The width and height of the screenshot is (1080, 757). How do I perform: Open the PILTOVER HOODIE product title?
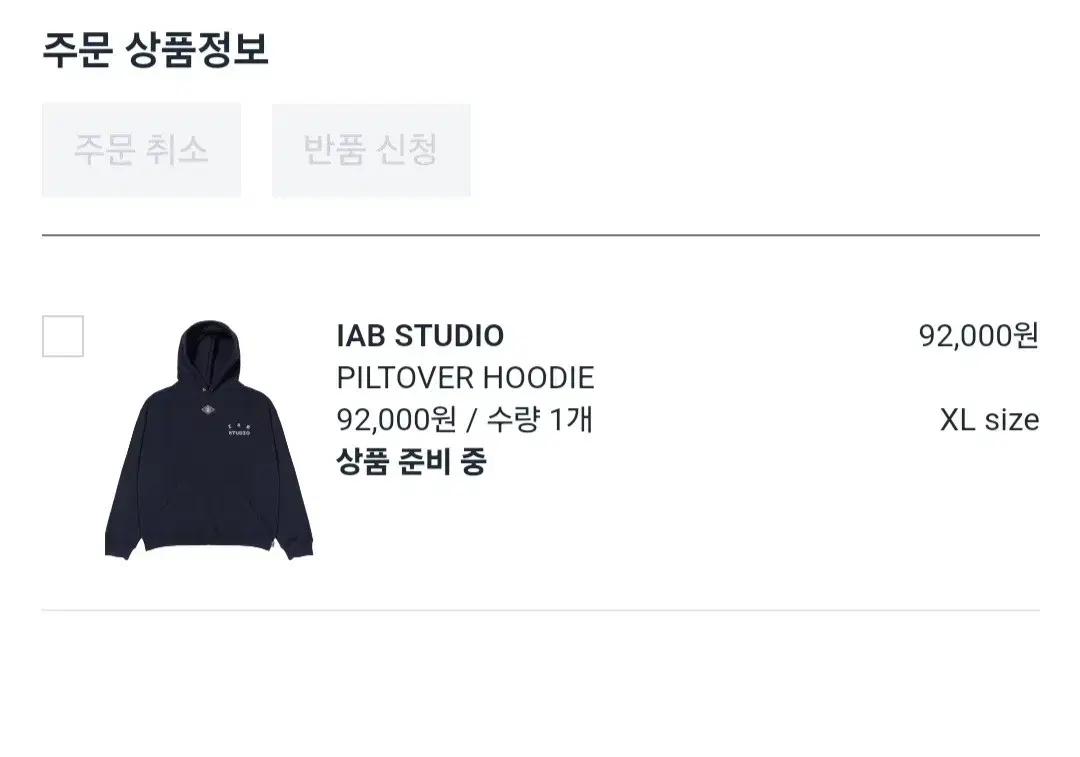pos(466,378)
